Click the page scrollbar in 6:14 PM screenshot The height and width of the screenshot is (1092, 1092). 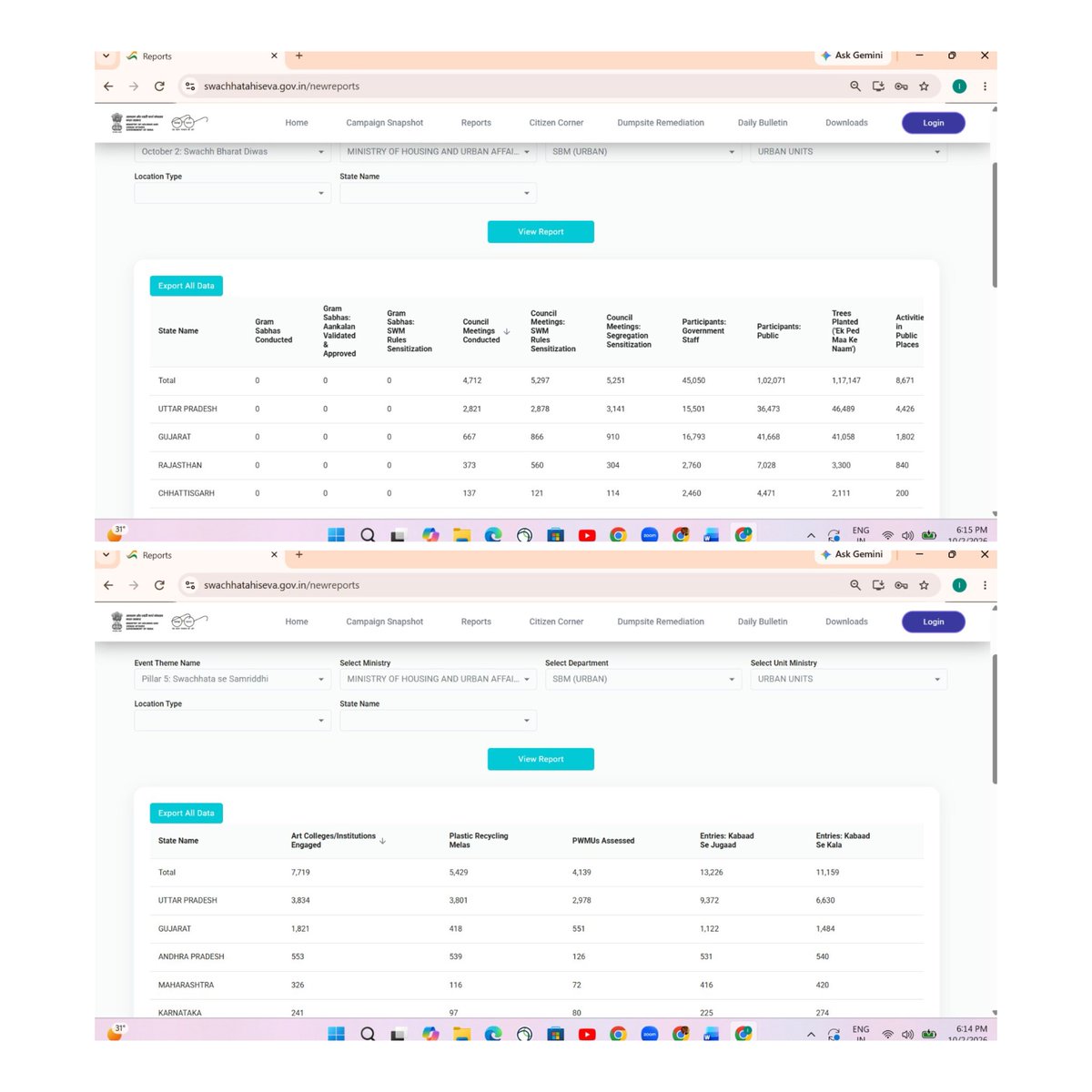pyautogui.click(x=995, y=719)
